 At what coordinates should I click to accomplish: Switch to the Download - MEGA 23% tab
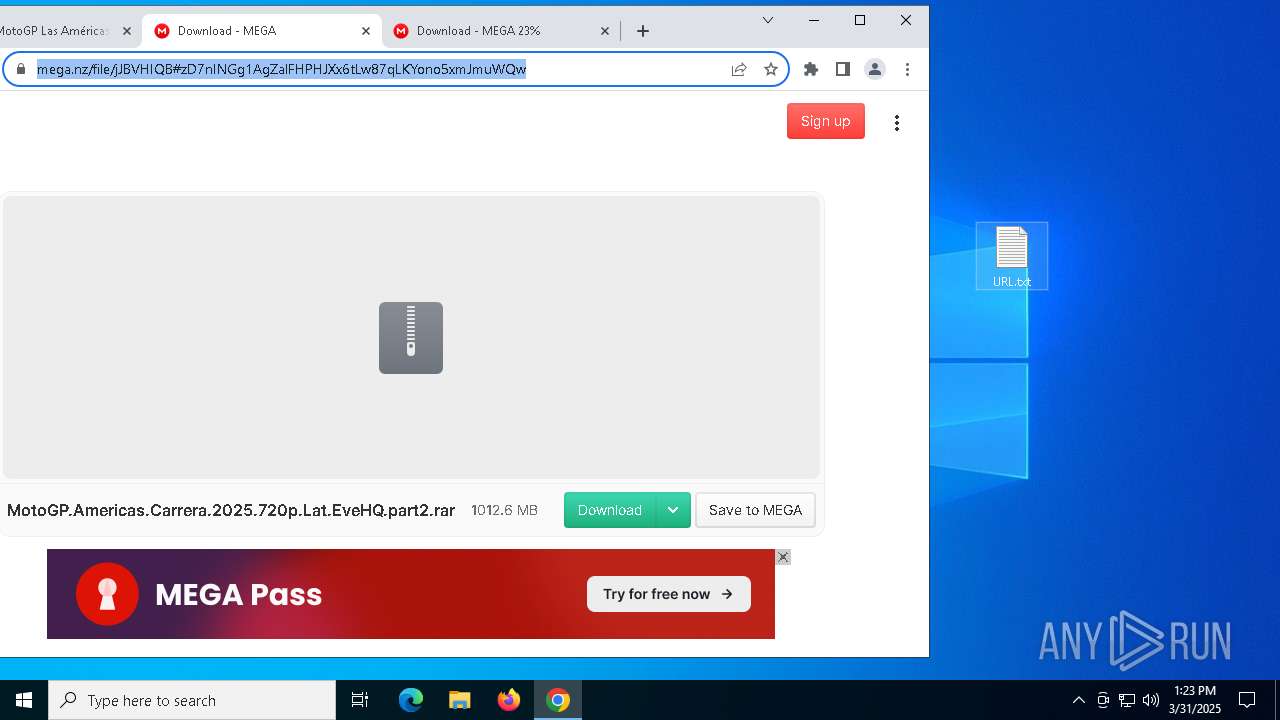[500, 31]
